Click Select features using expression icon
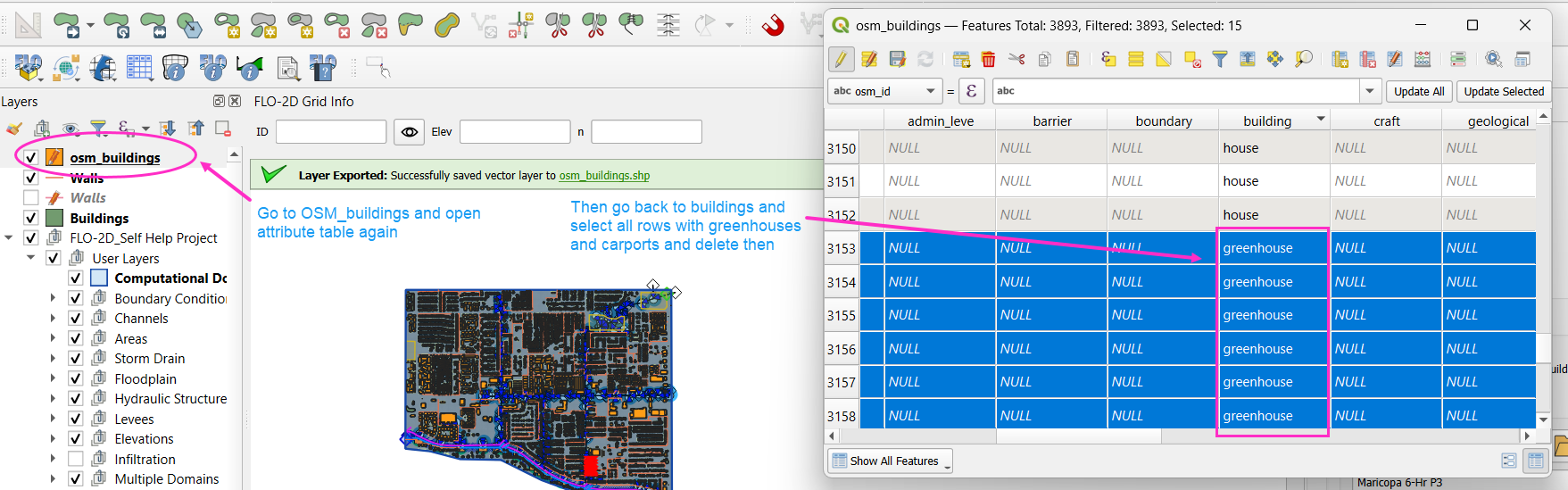1568x490 pixels. coord(1108,59)
